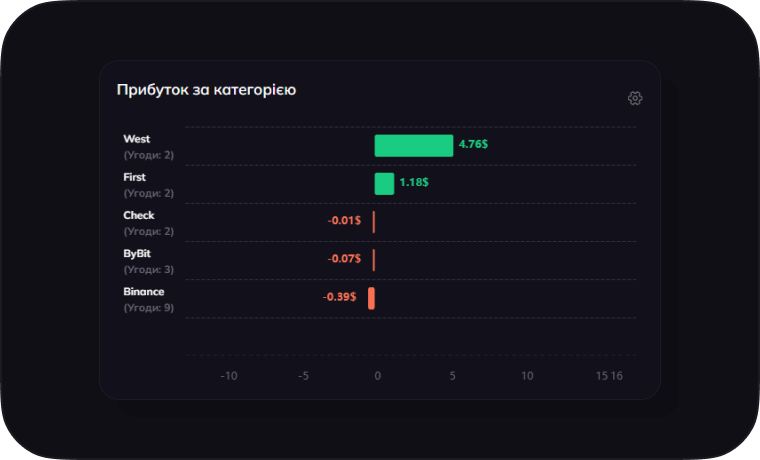The width and height of the screenshot is (760, 460).
Task: Select the First category label
Action: pos(135,177)
